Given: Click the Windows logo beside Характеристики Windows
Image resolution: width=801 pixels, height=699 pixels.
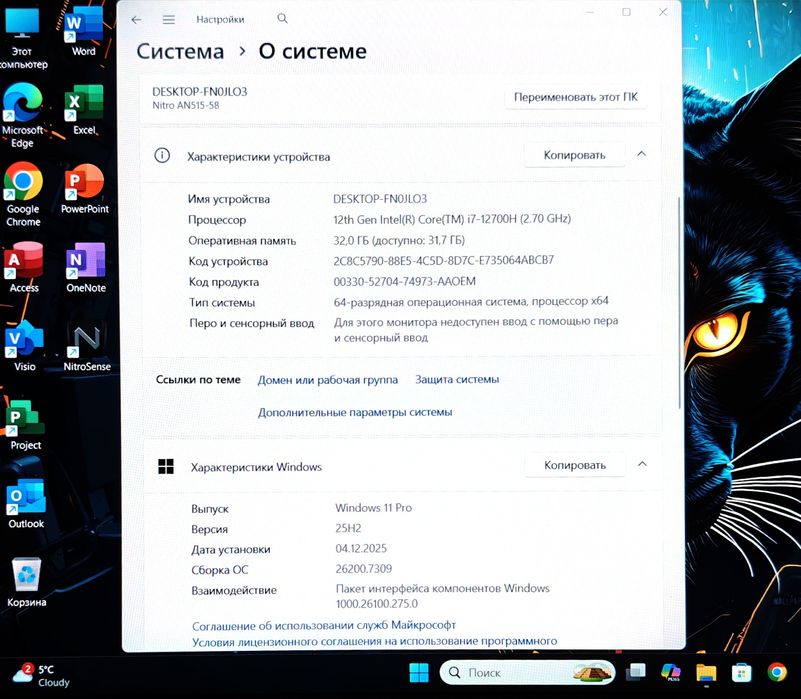Looking at the screenshot, I should pos(166,466).
